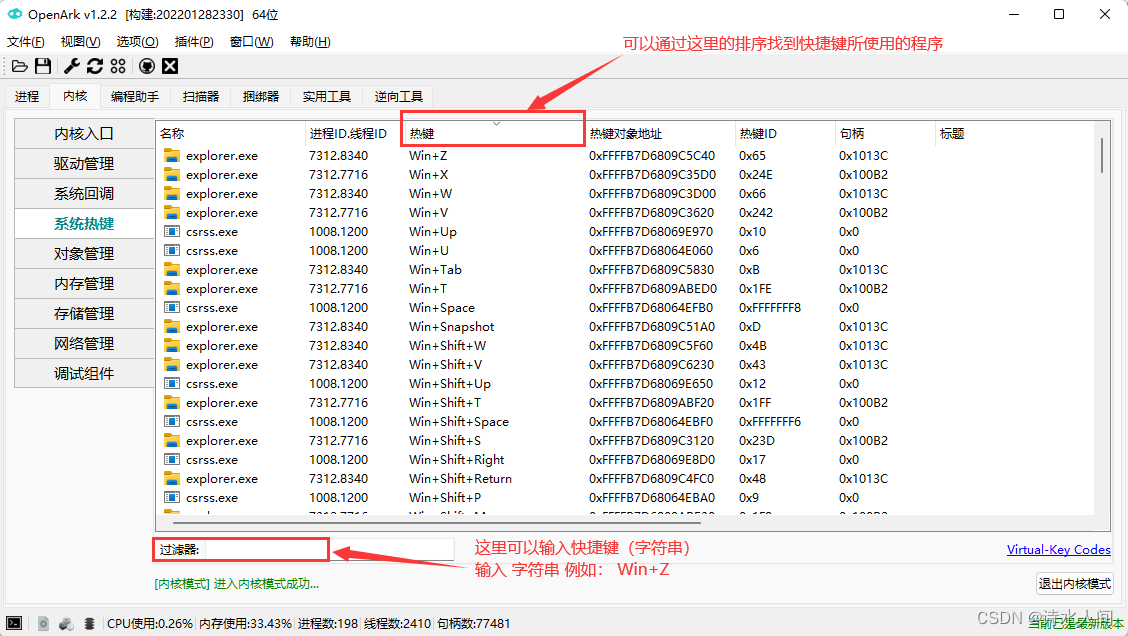The image size is (1128, 636).
Task: Click the 过滤器 filter input field
Action: click(x=270, y=549)
